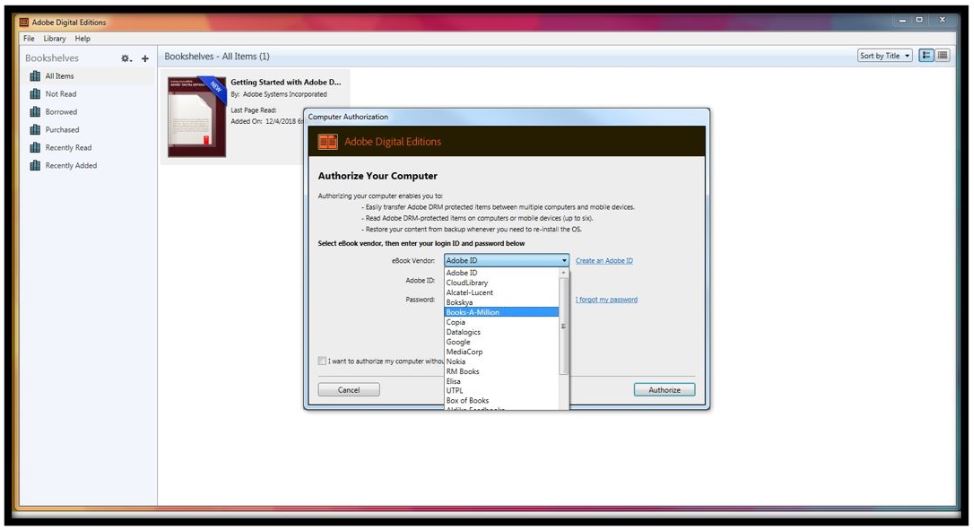Click the Getting Started with Adobe D... title

(x=286, y=82)
